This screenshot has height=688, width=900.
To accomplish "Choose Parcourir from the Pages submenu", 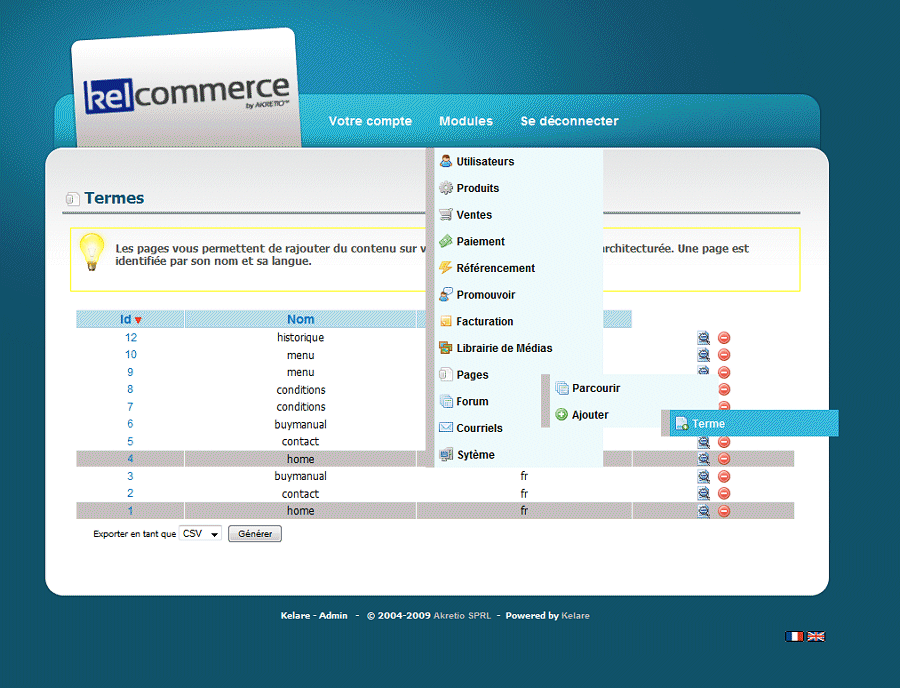I will 596,388.
